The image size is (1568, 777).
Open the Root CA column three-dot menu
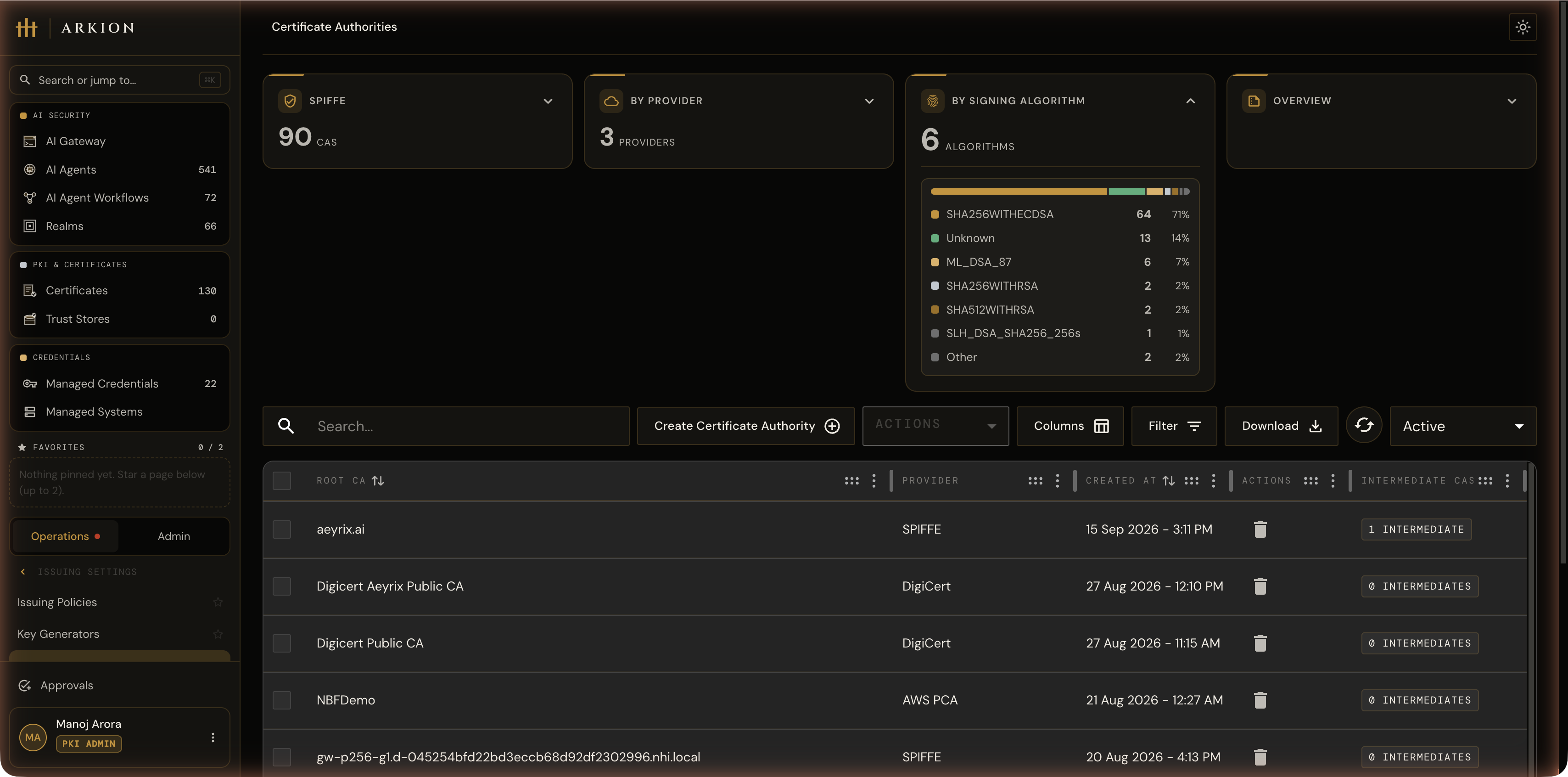[x=874, y=480]
